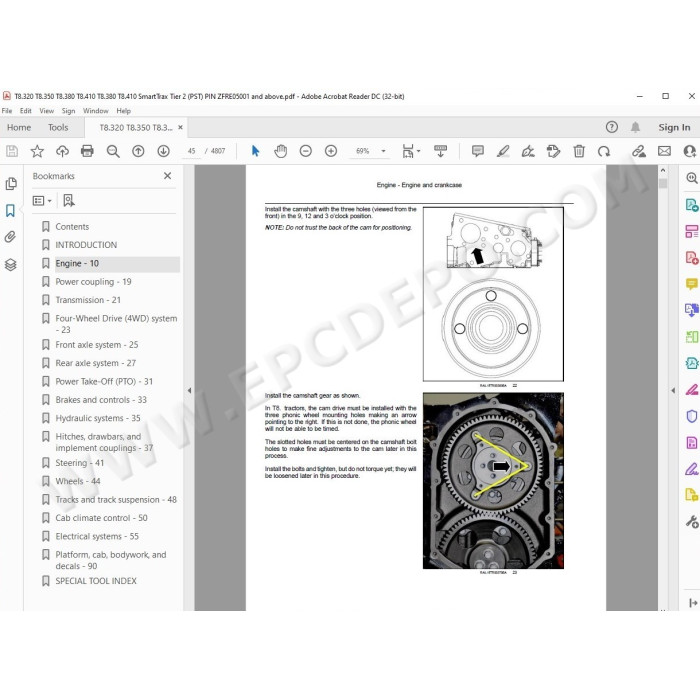Open the Protect shield tool icon
The image size is (700, 700).
[x=692, y=416]
